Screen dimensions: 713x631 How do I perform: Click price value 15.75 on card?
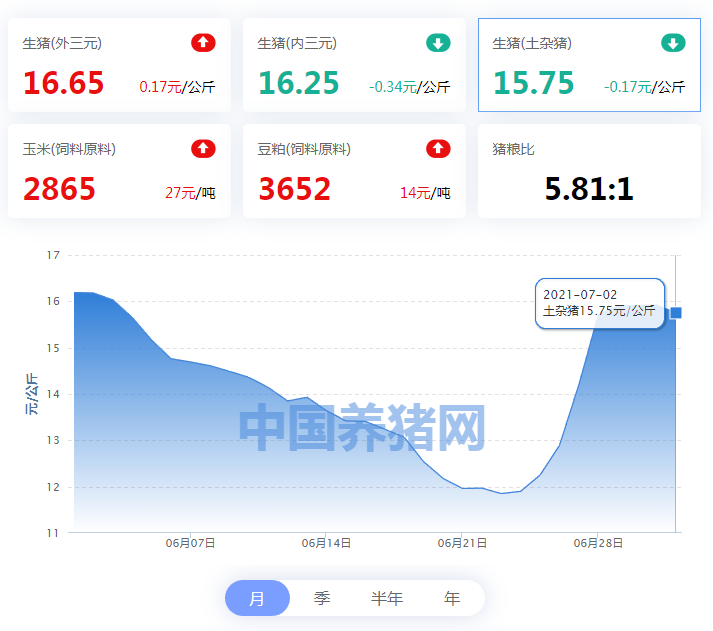pos(534,83)
